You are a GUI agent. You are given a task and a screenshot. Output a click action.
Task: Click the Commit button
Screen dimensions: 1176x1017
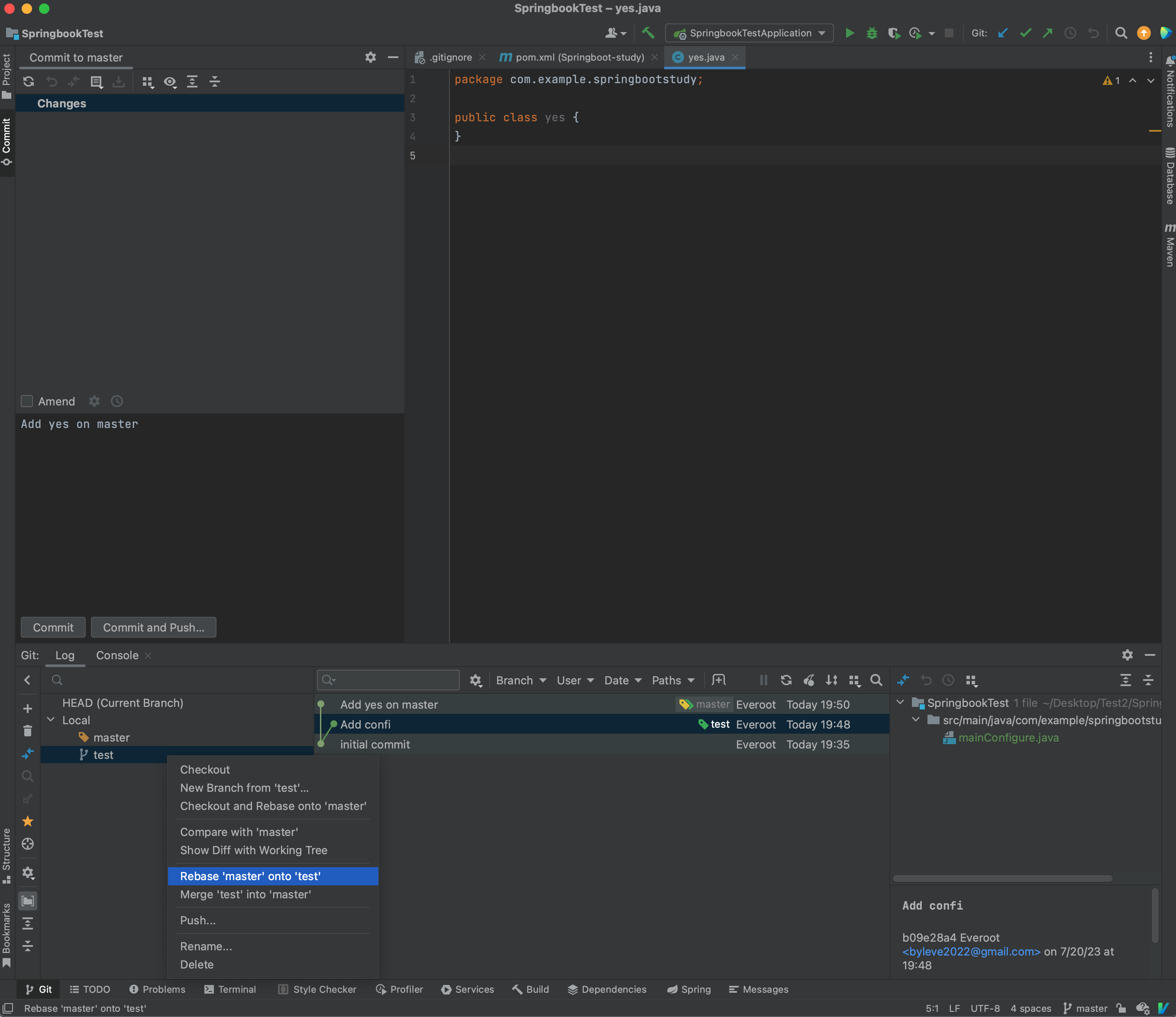(x=53, y=628)
